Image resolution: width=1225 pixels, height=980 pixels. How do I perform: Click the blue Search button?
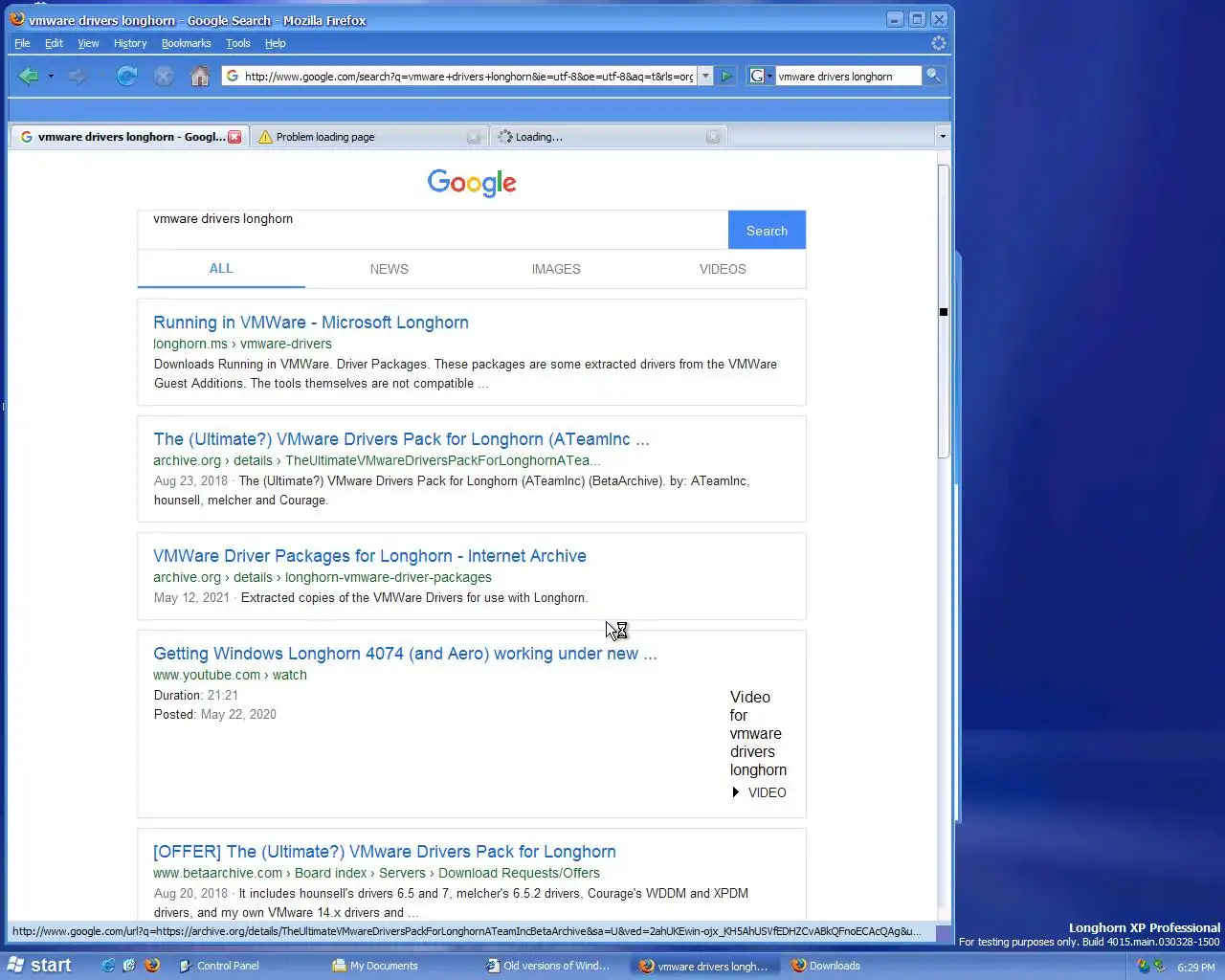click(767, 231)
